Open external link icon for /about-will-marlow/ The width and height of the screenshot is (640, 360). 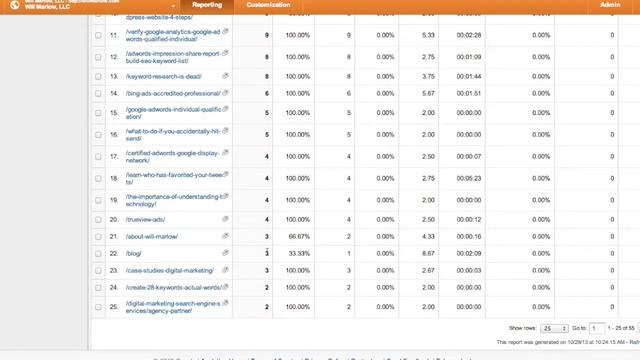pyautogui.click(x=225, y=236)
